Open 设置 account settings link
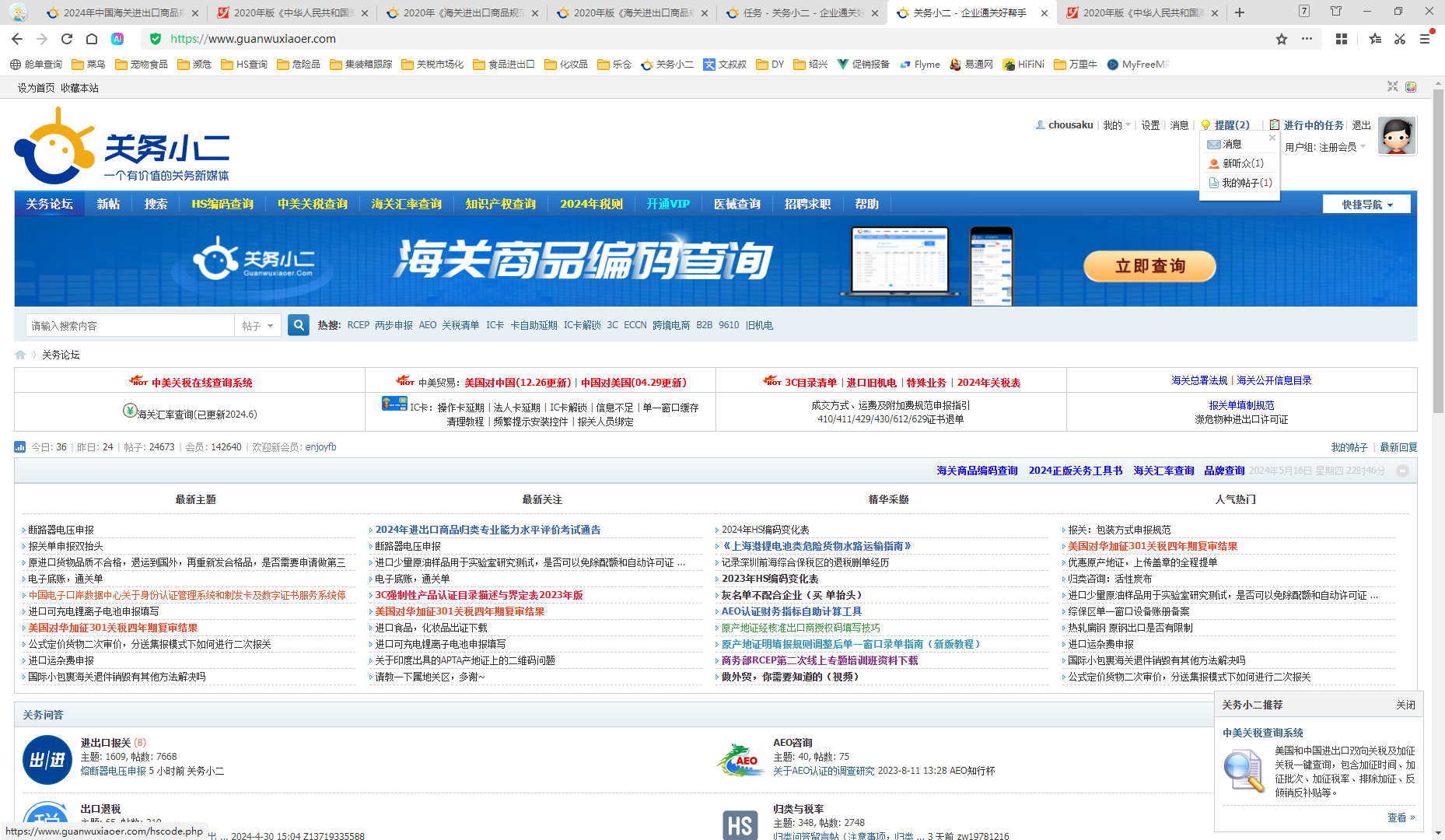The image size is (1445, 840). 1150,125
